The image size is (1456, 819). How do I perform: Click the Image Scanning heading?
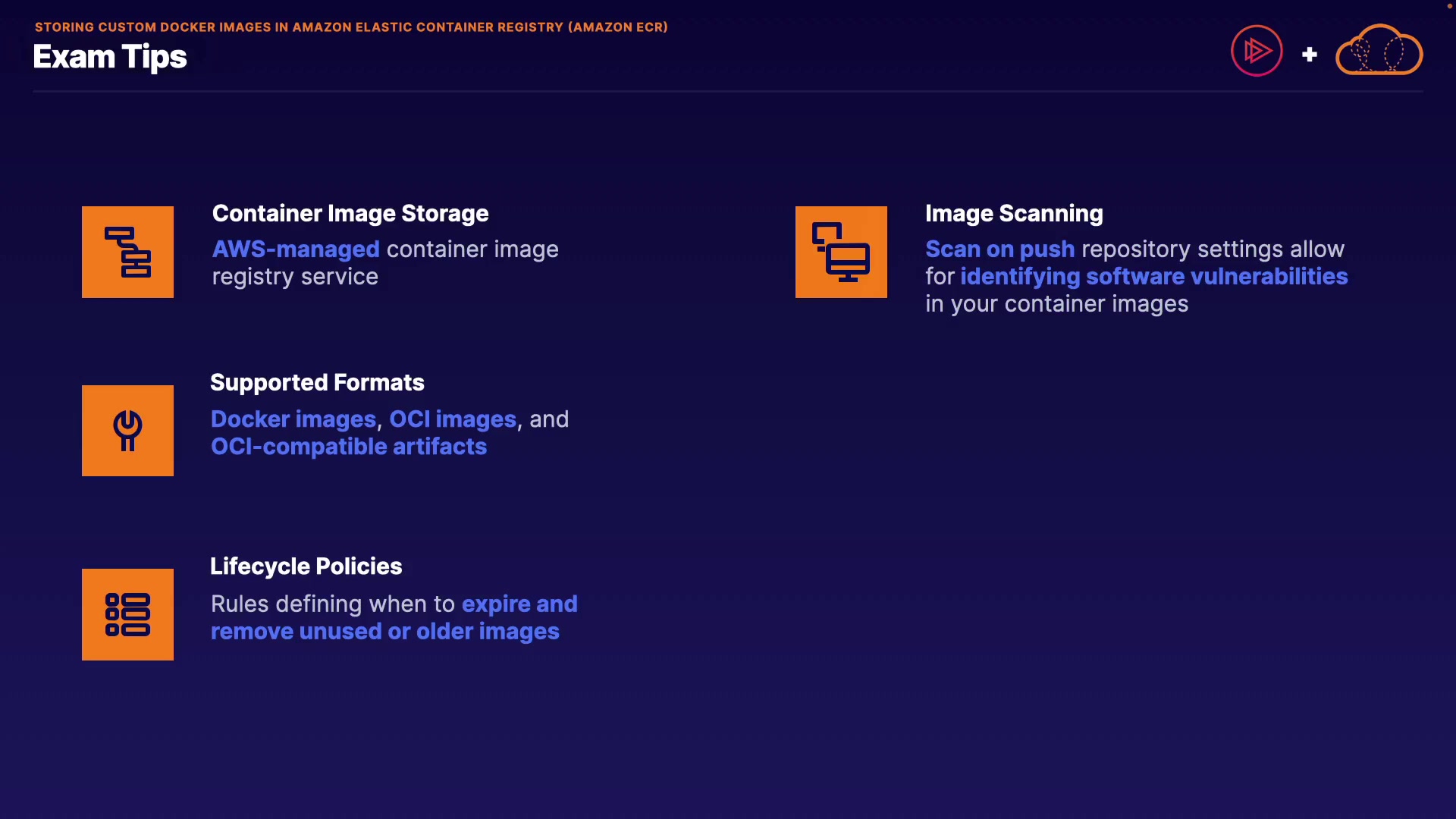(1014, 214)
